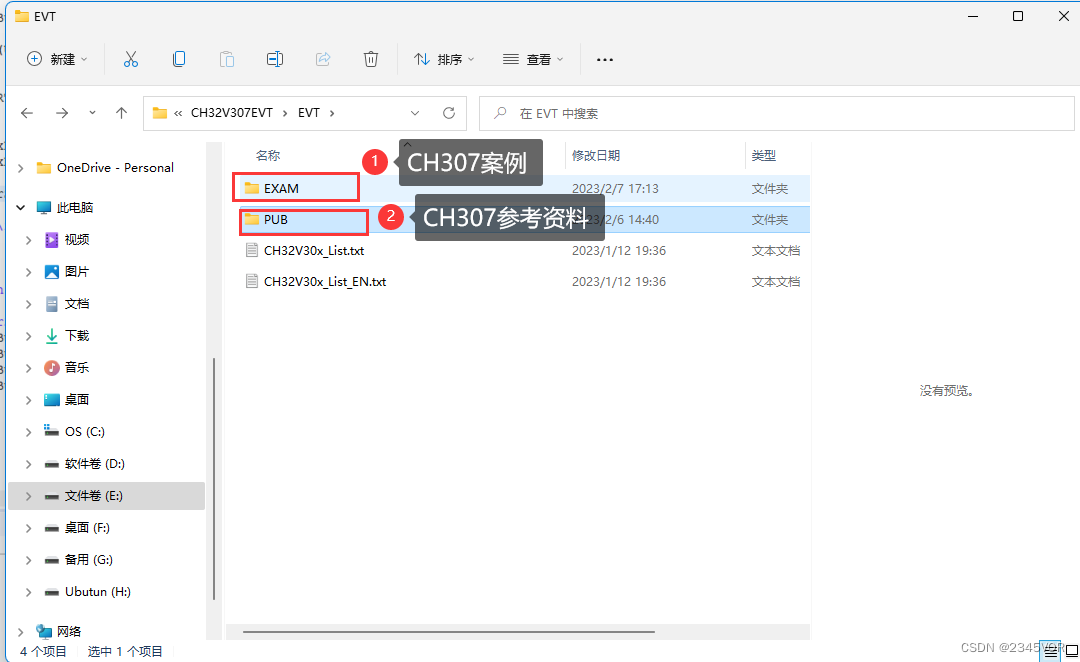Open recent locations dropdown arrow

[x=92, y=113]
